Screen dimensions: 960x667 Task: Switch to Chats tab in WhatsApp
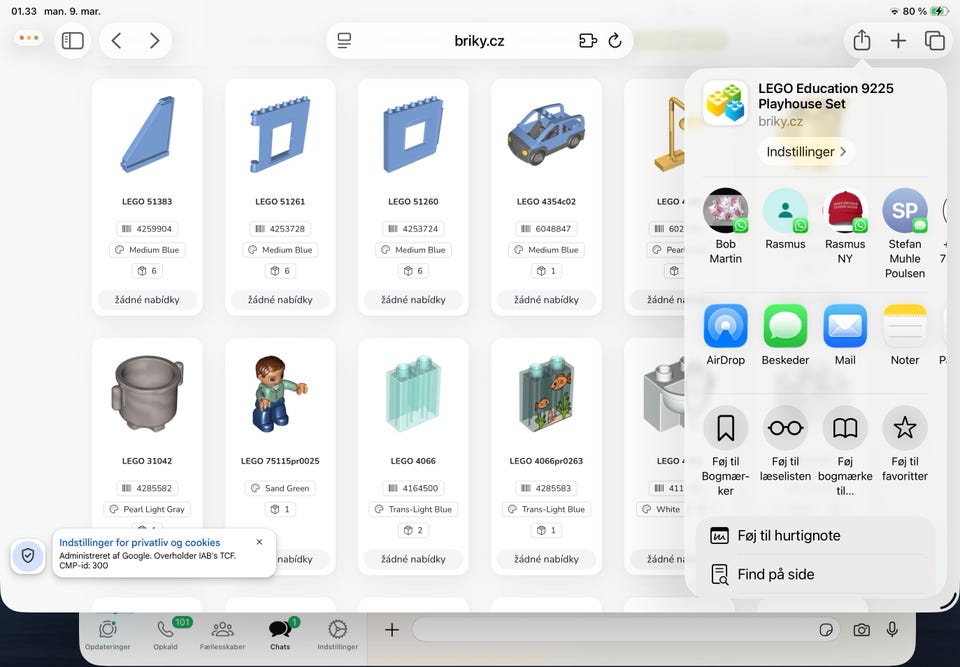[280, 635]
